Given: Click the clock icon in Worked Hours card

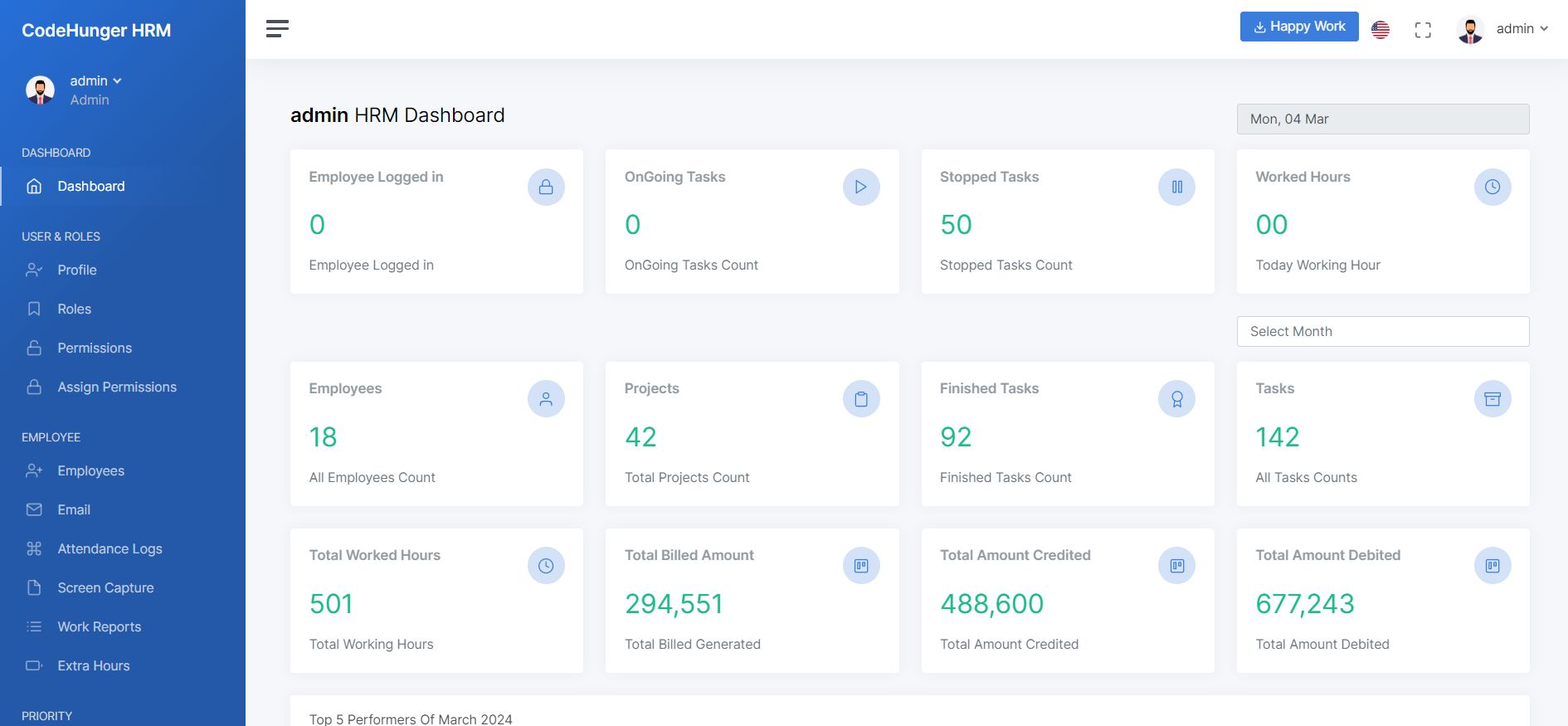Looking at the screenshot, I should (x=1492, y=188).
